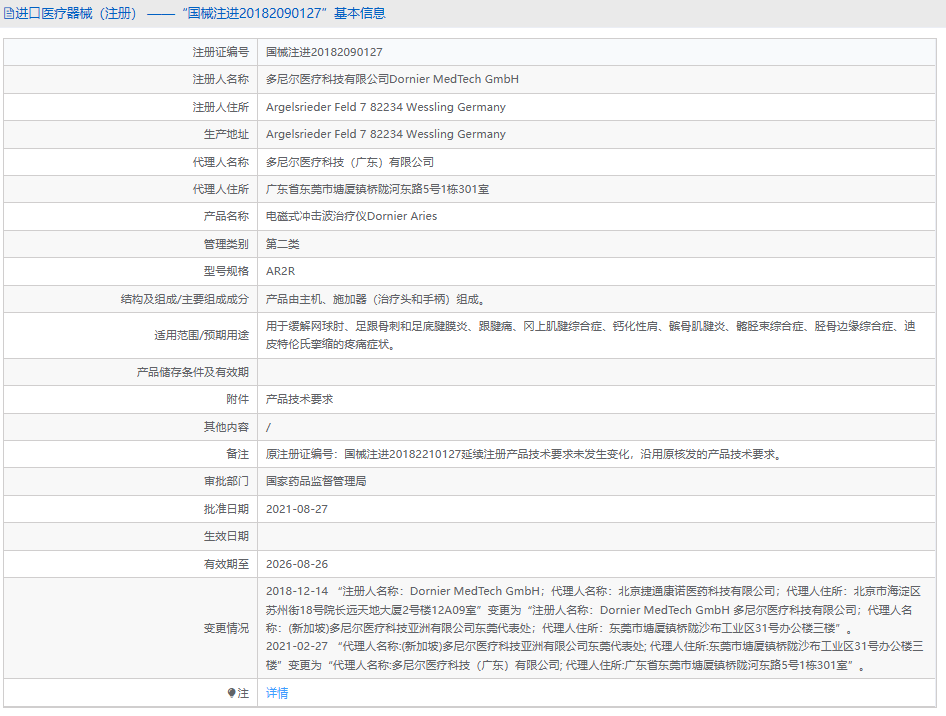Click the model specification AR2R
Screen dimensions: 946x716
(x=280, y=271)
